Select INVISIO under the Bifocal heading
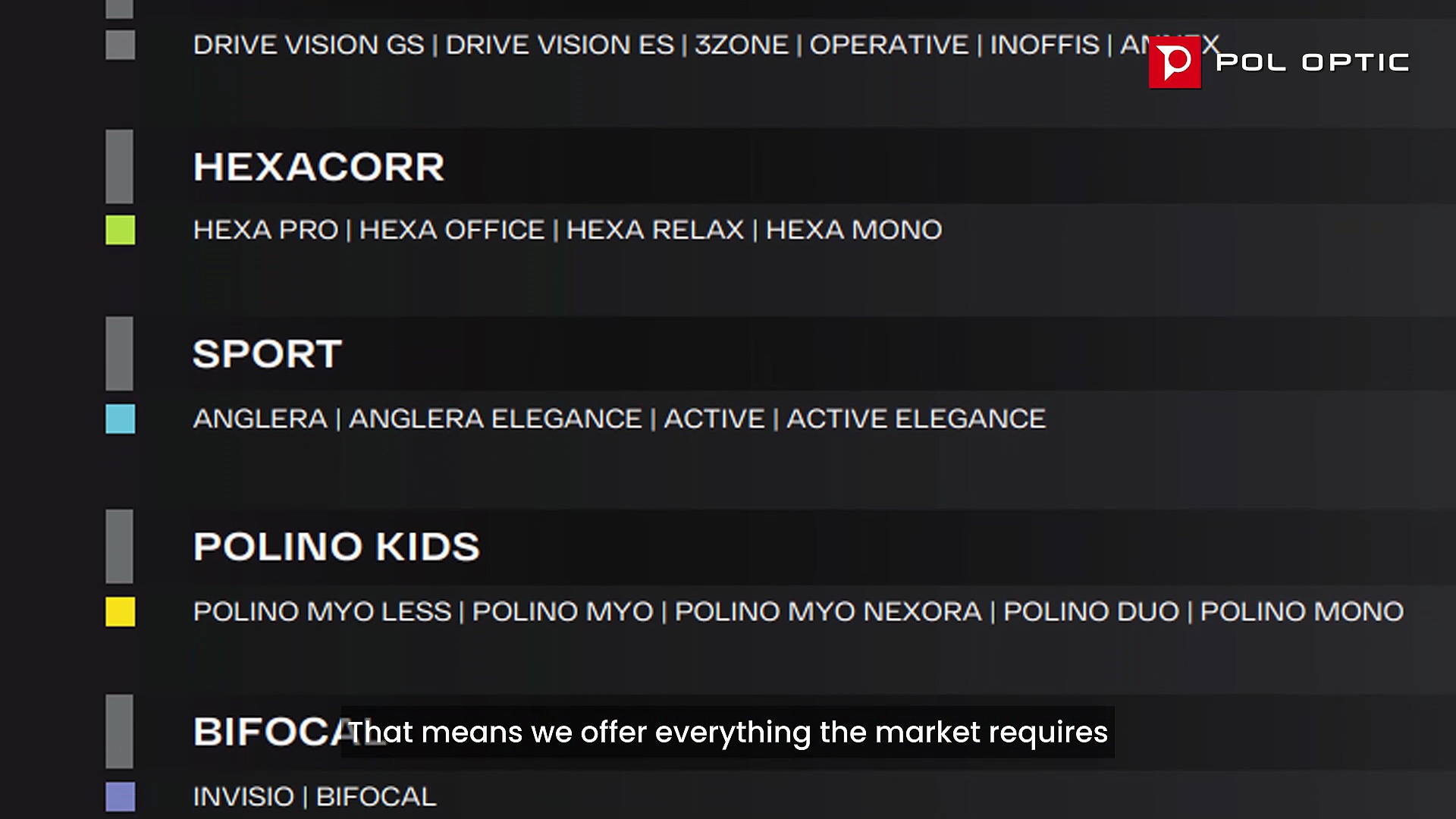Viewport: 1456px width, 819px height. pyautogui.click(x=243, y=796)
